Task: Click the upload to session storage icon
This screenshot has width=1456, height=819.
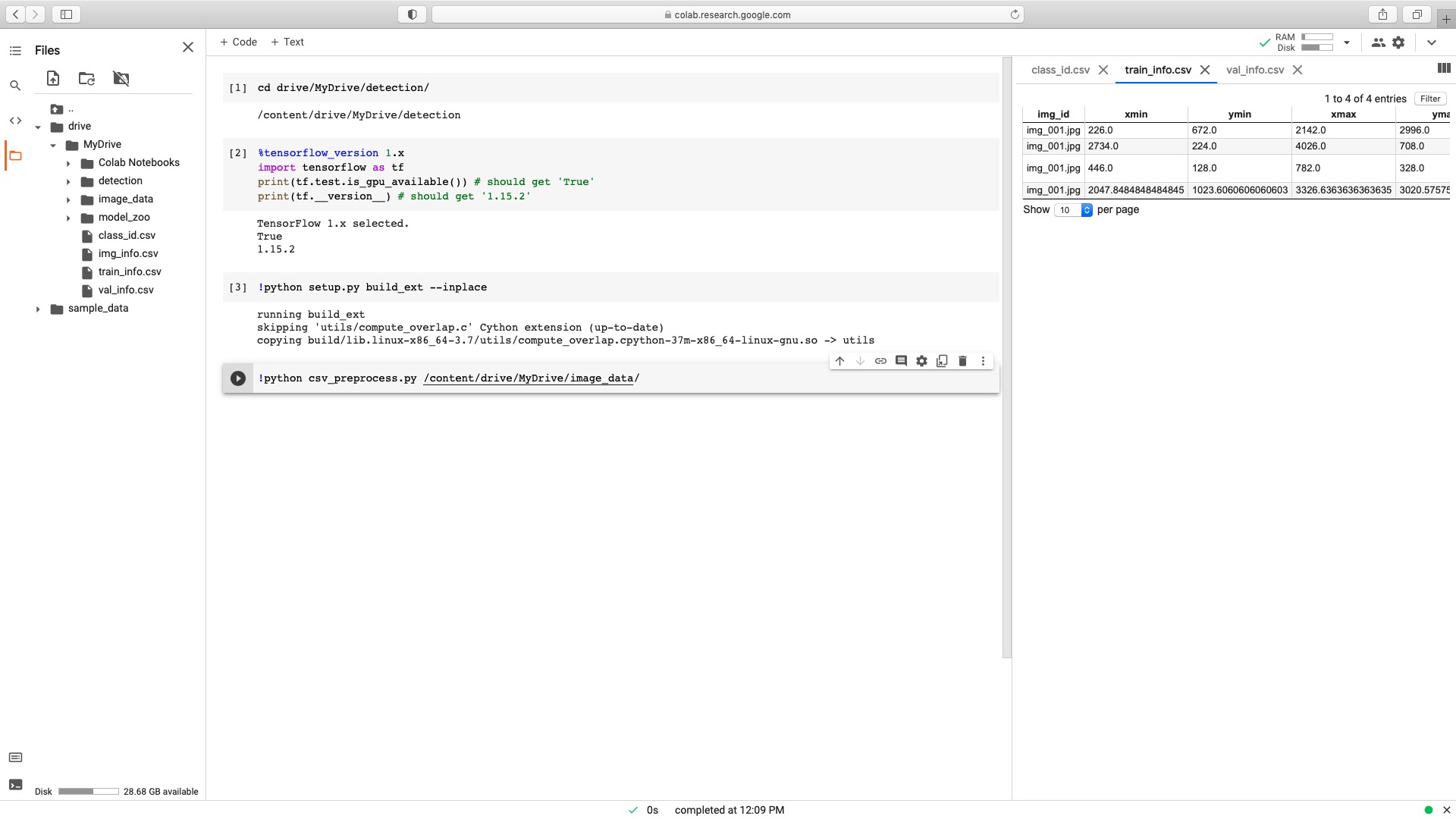Action: pos(53,78)
